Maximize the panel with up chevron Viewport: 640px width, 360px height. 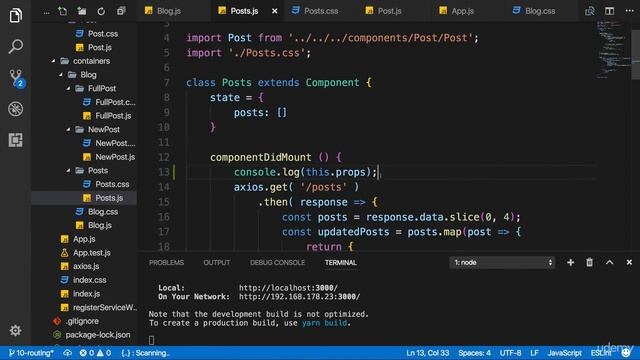tap(609, 262)
